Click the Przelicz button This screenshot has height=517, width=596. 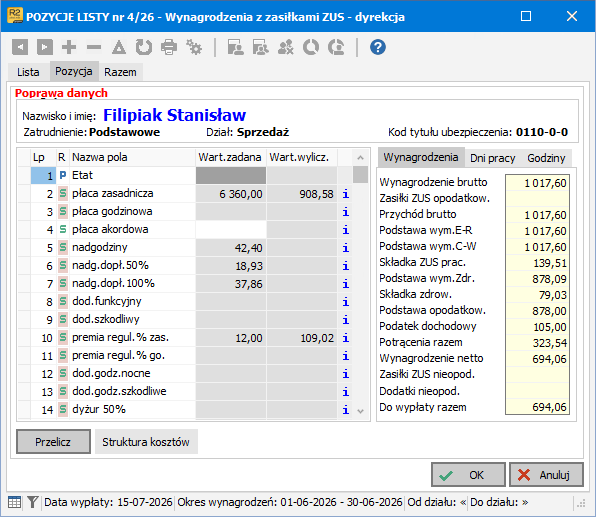tap(53, 442)
